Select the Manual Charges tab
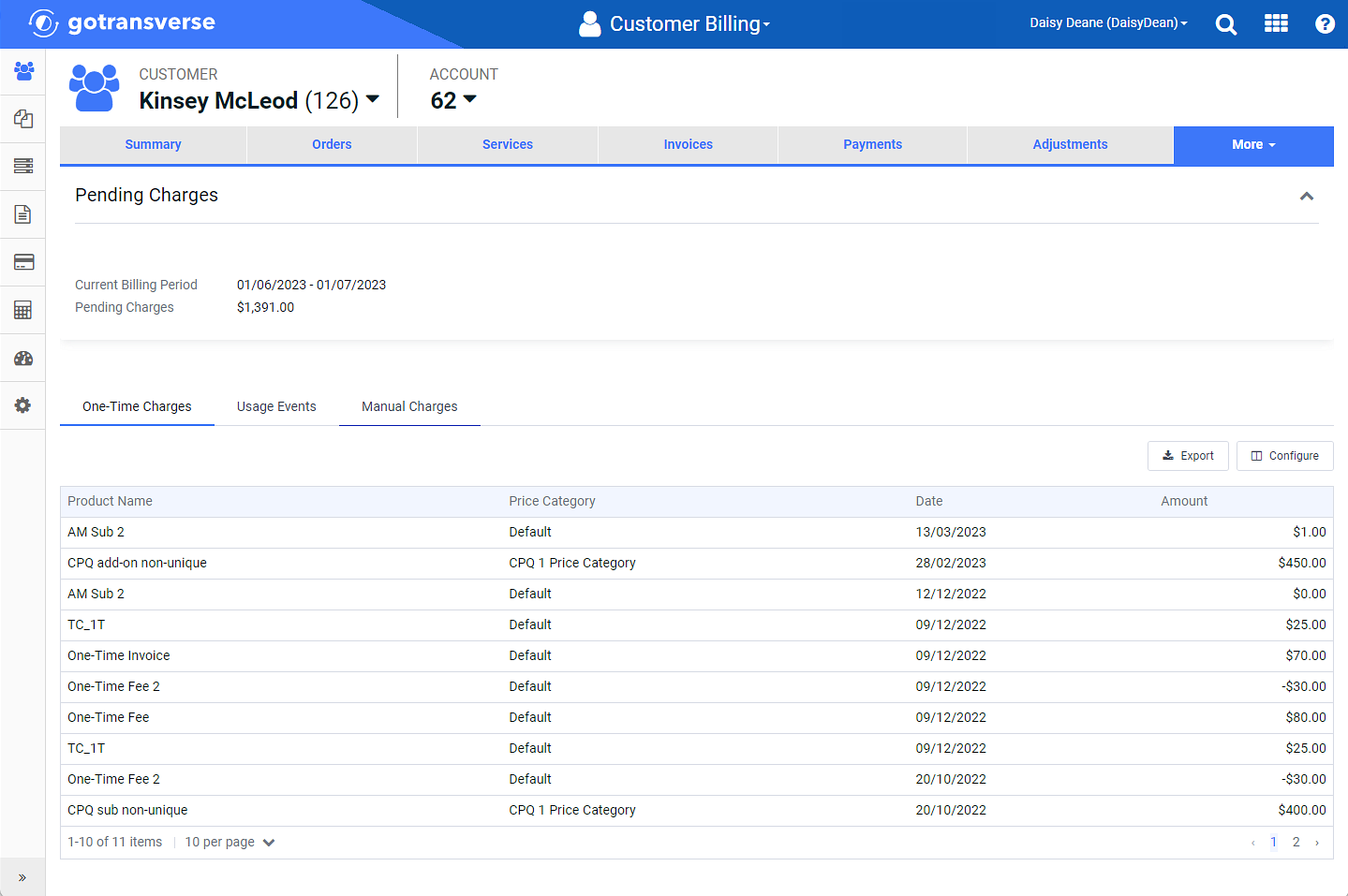 [409, 407]
